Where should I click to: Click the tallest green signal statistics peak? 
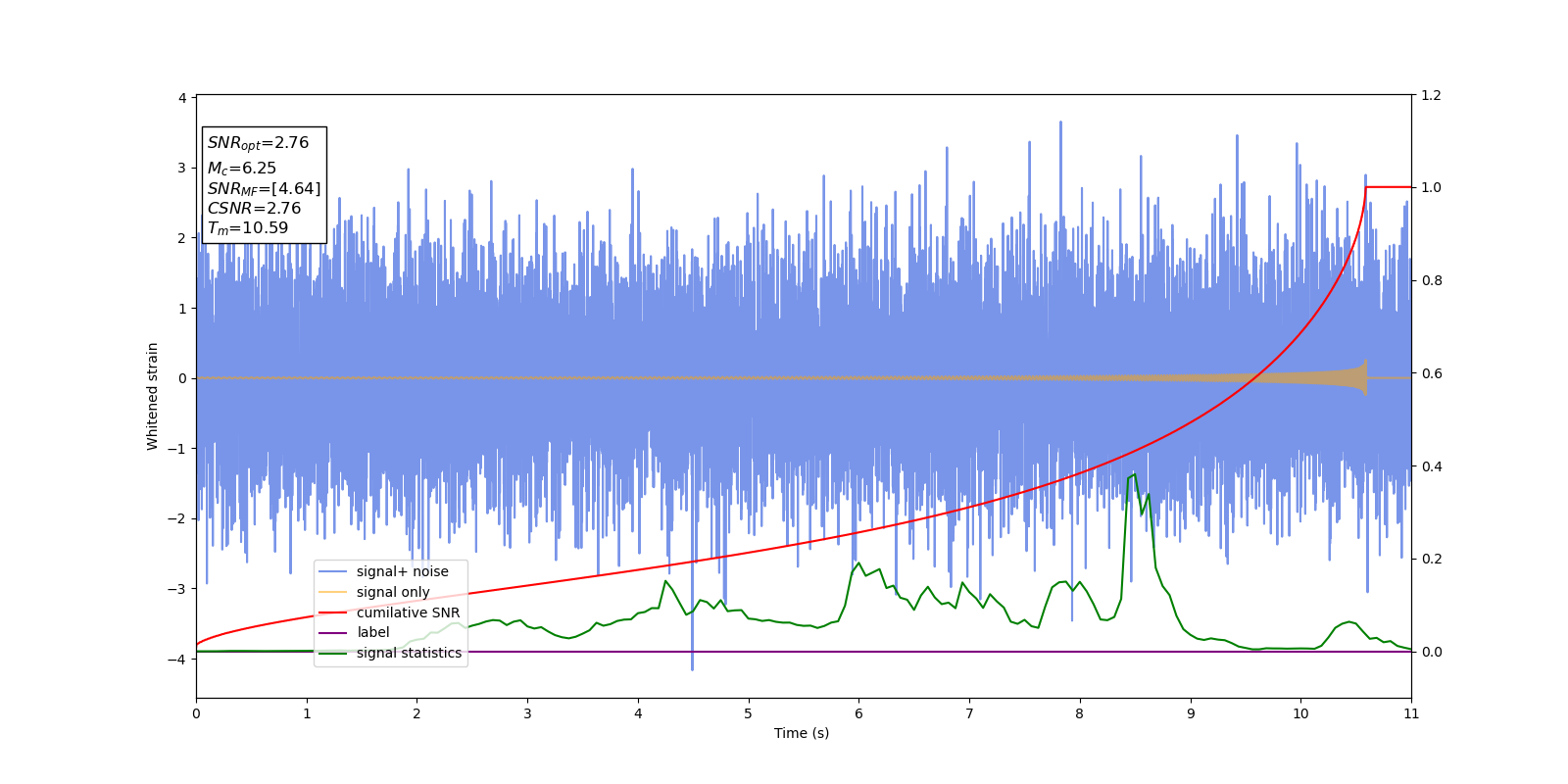1134,475
